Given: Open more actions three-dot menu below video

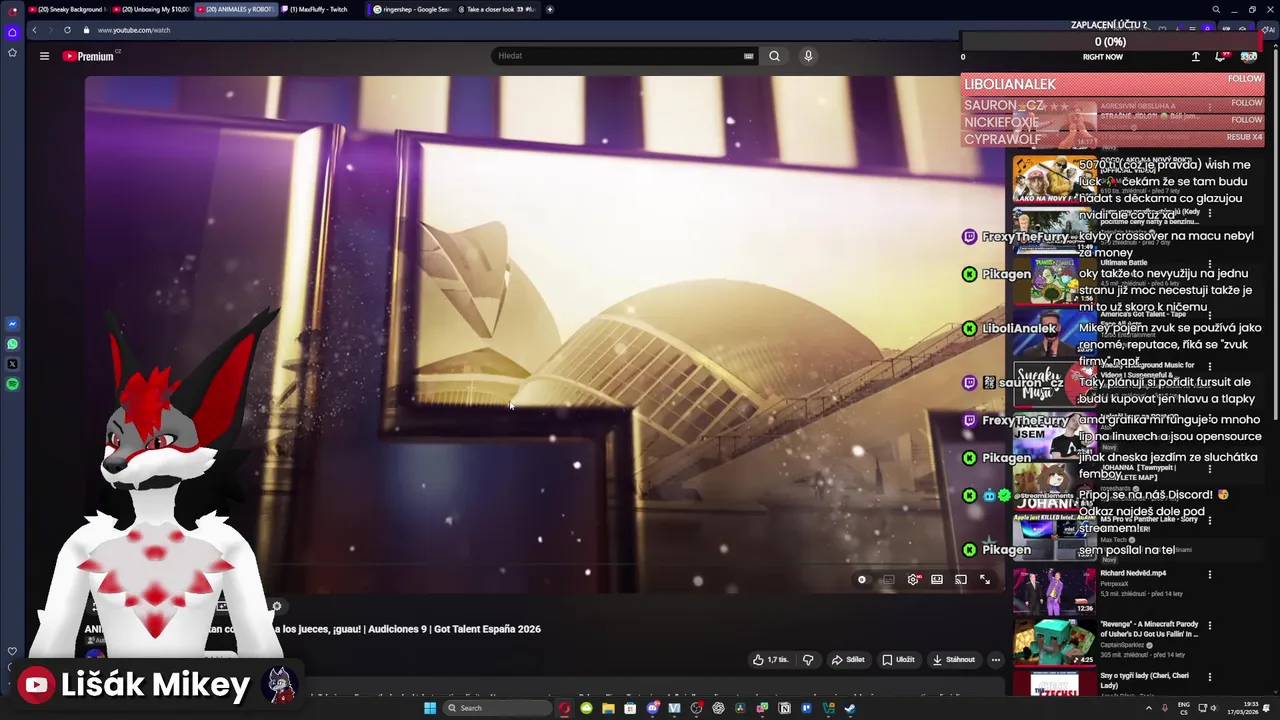Looking at the screenshot, I should click(x=995, y=660).
